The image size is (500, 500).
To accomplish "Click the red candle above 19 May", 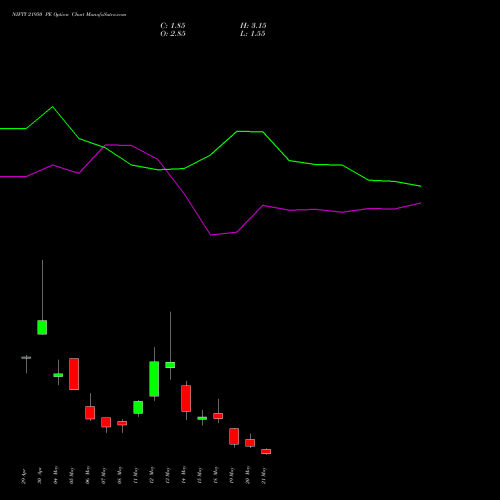I will point(234,436).
